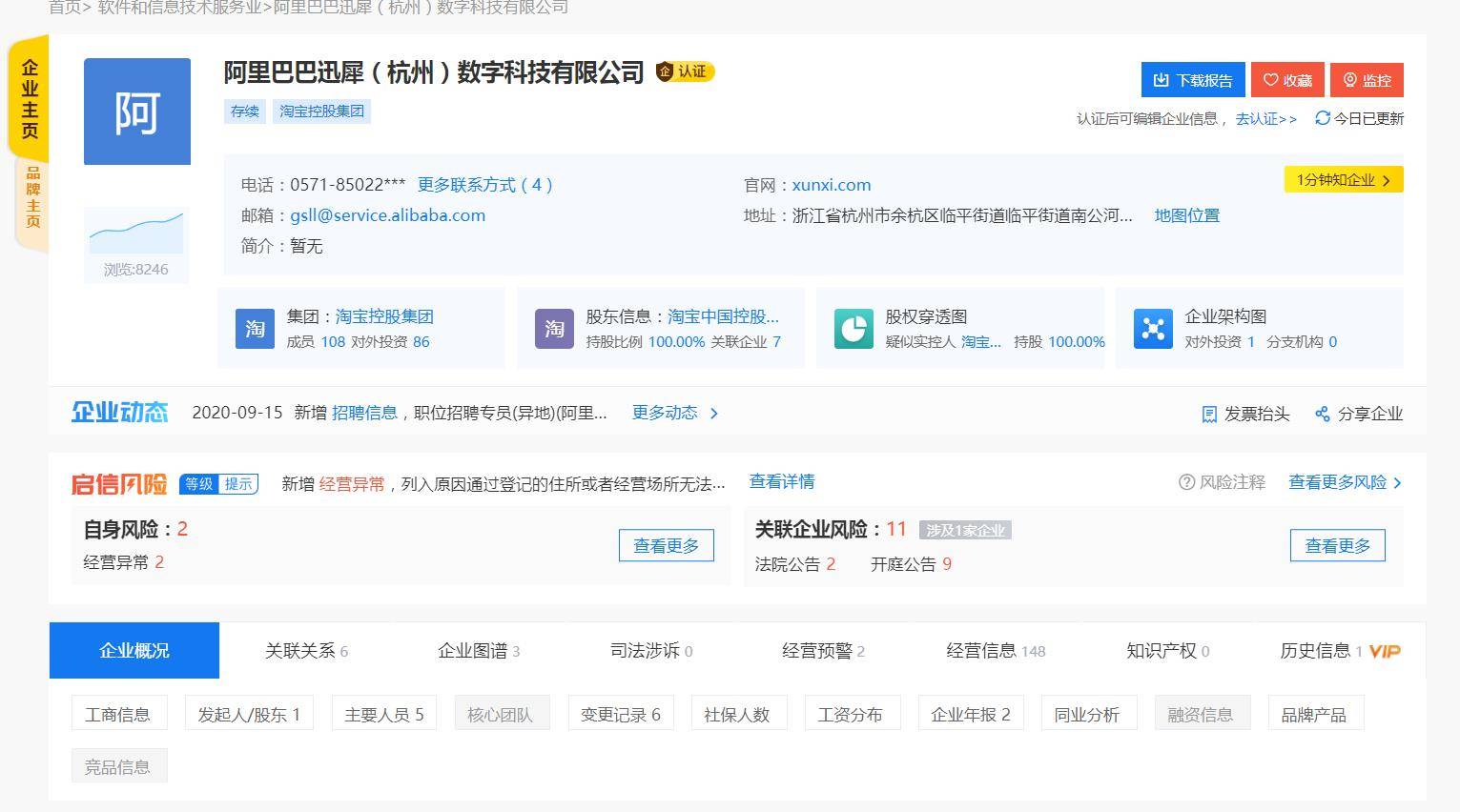Click the 收藏 favorite button
This screenshot has width=1460, height=812.
1287,80
